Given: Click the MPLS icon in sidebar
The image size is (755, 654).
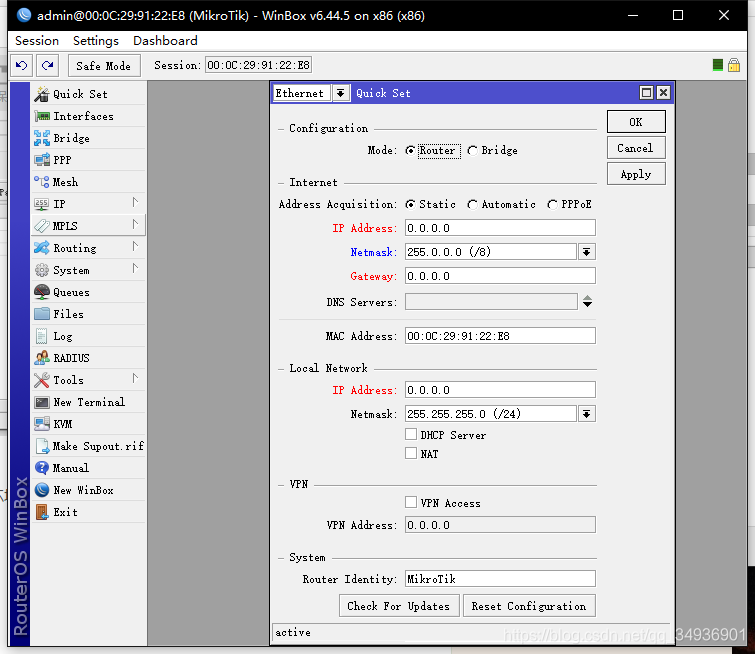Looking at the screenshot, I should pyautogui.click(x=42, y=226).
